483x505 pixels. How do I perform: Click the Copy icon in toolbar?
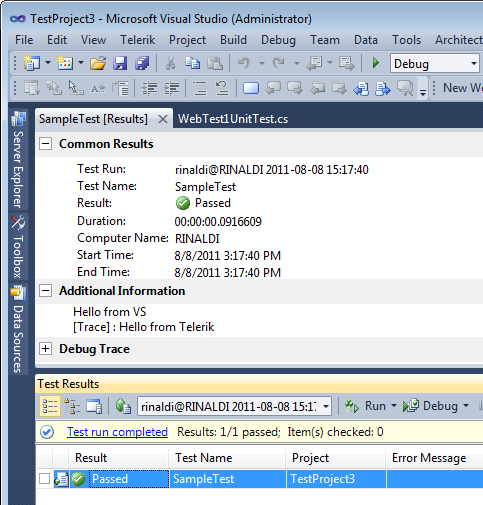coord(192,63)
